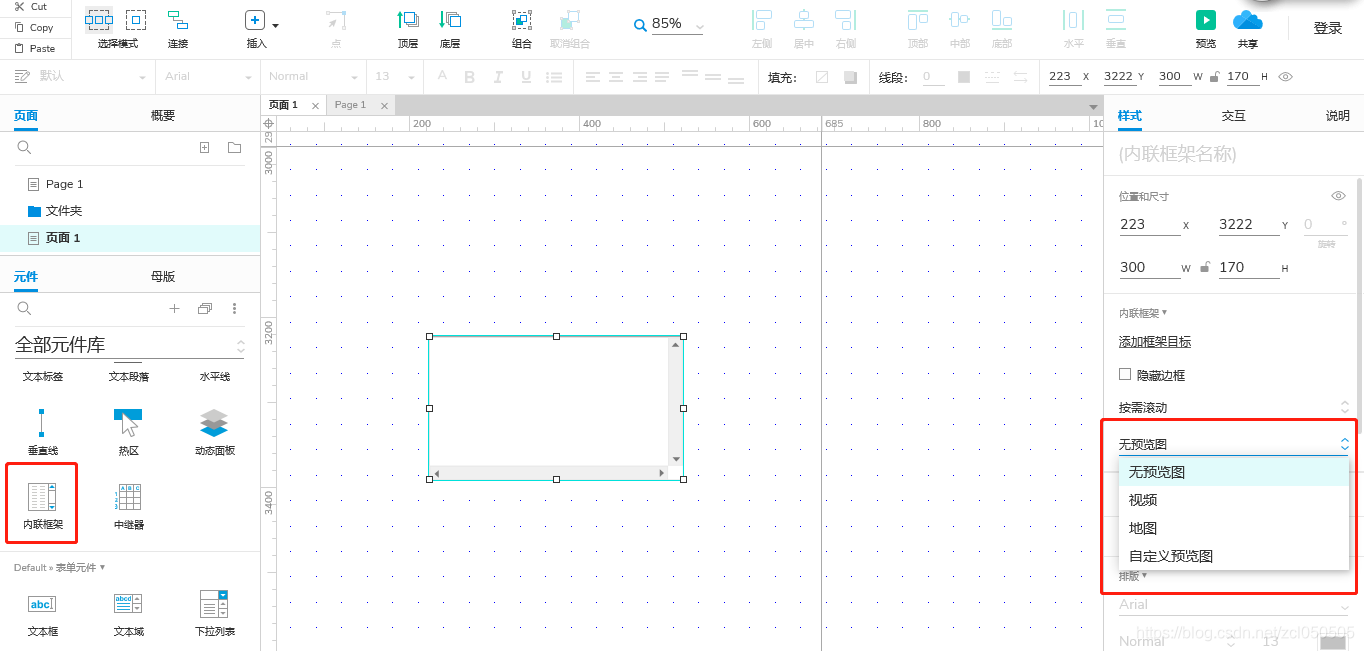Click the 登录 login button

[x=1328, y=28]
